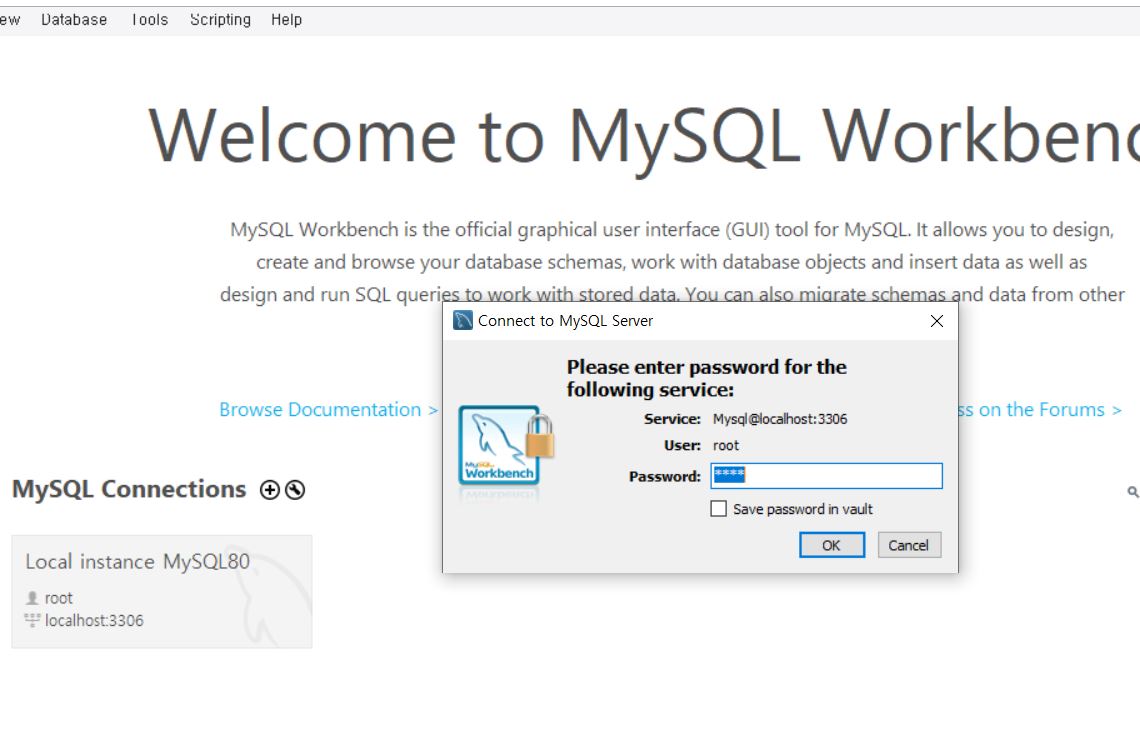Viewport: 1140px width, 743px height.
Task: Click the dialog title bar dolphin icon
Action: pos(462,320)
